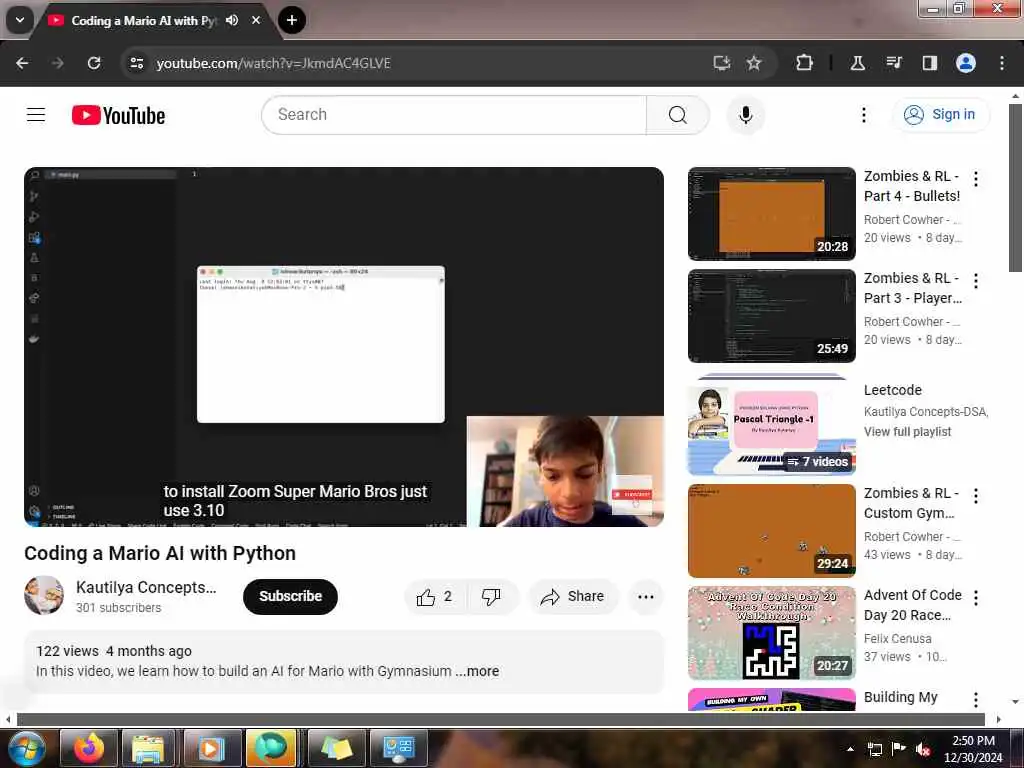Click taskbar clock showing 2:50 PM

click(x=973, y=749)
